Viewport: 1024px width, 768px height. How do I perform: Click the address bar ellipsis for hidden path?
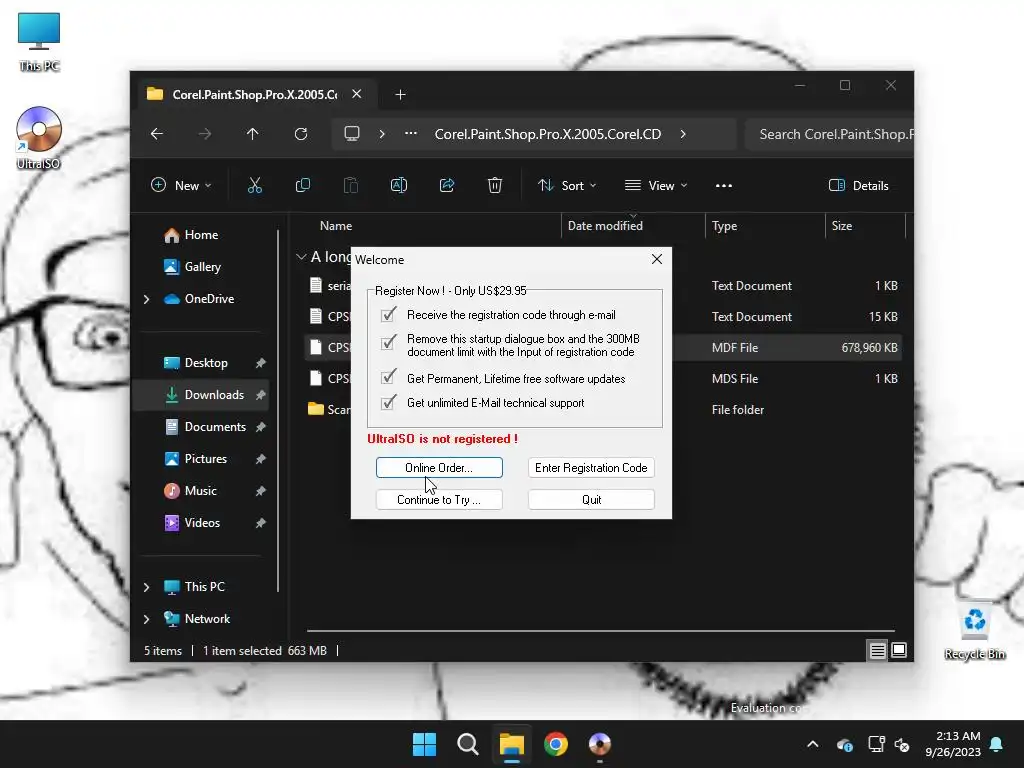[x=411, y=134]
